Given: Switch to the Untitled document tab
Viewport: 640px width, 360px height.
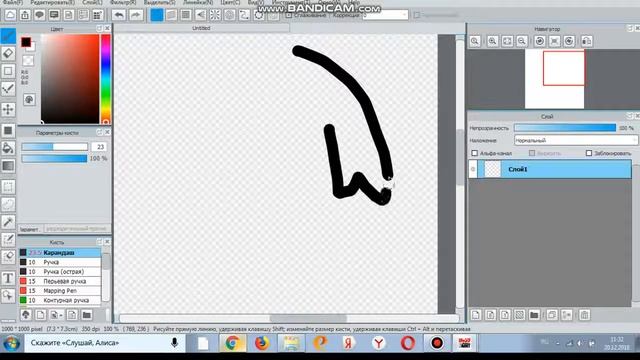Looking at the screenshot, I should 201,28.
